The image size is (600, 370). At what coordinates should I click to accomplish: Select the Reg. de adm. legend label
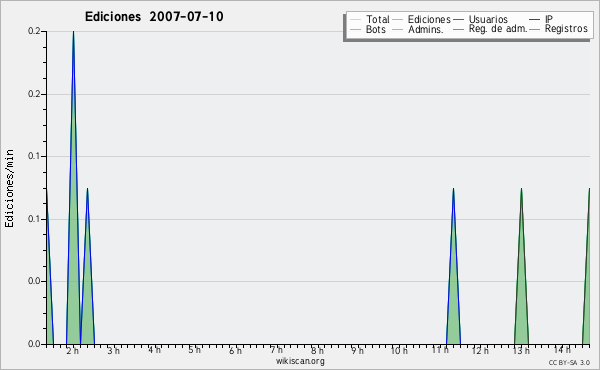[498, 29]
